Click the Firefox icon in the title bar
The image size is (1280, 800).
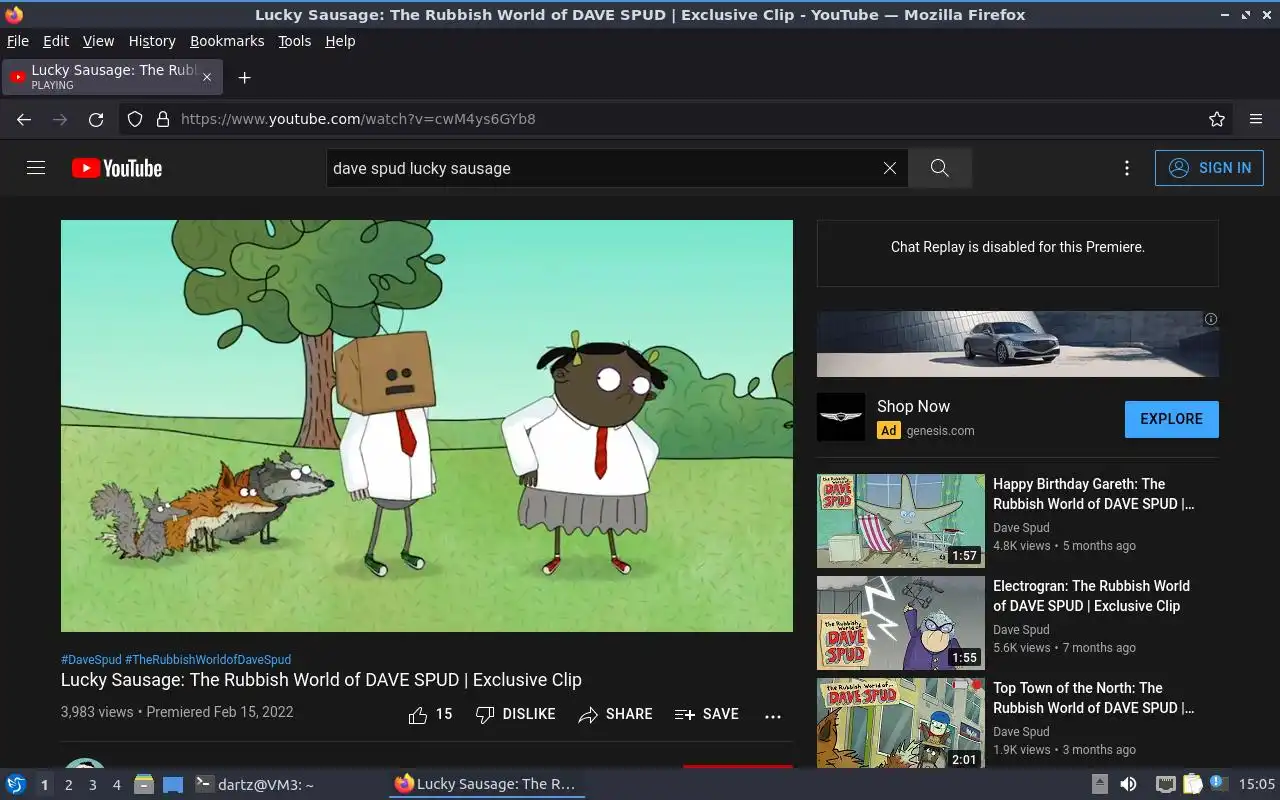14,14
